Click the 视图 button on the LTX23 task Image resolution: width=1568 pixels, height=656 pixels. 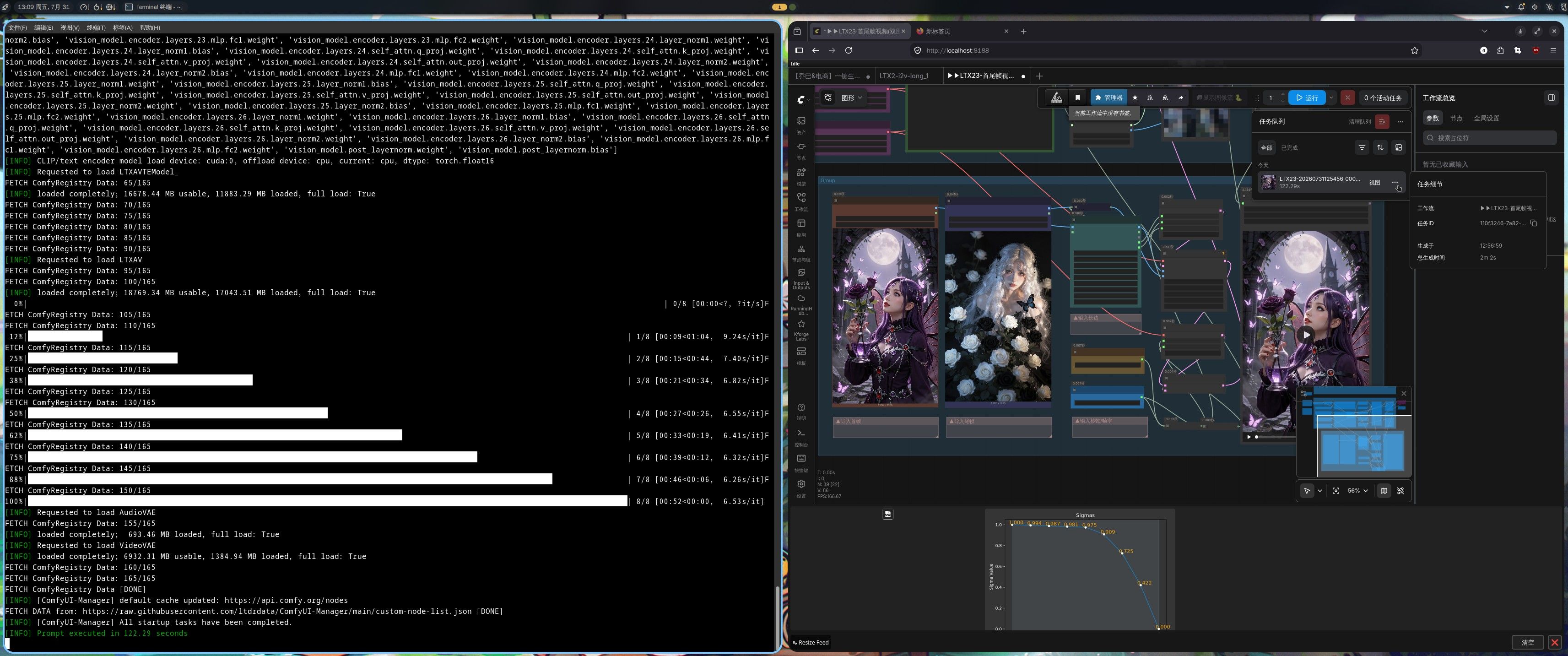pyautogui.click(x=1374, y=182)
